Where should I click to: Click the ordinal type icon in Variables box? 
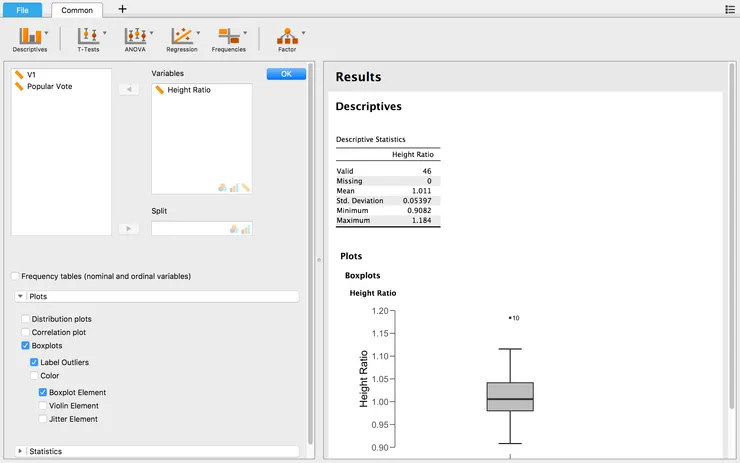pyautogui.click(x=234, y=188)
